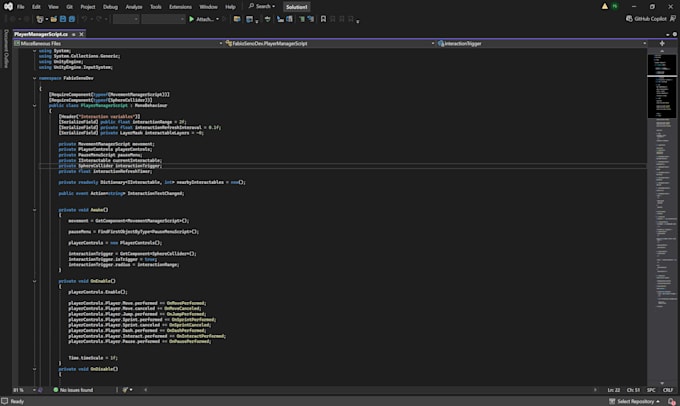The height and width of the screenshot is (406, 680).
Task: Click the Visual Studio logo icon
Action: [8, 7]
